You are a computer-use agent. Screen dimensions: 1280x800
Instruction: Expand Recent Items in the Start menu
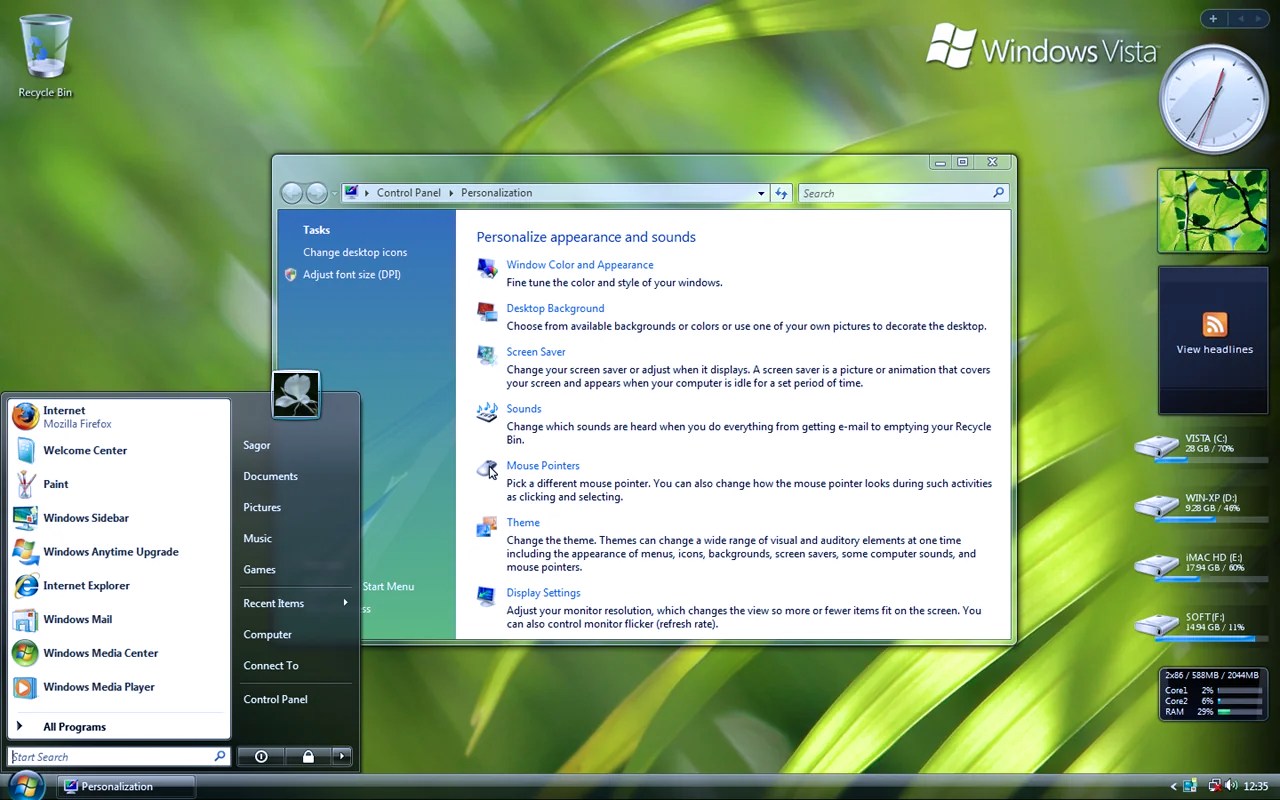pos(273,603)
